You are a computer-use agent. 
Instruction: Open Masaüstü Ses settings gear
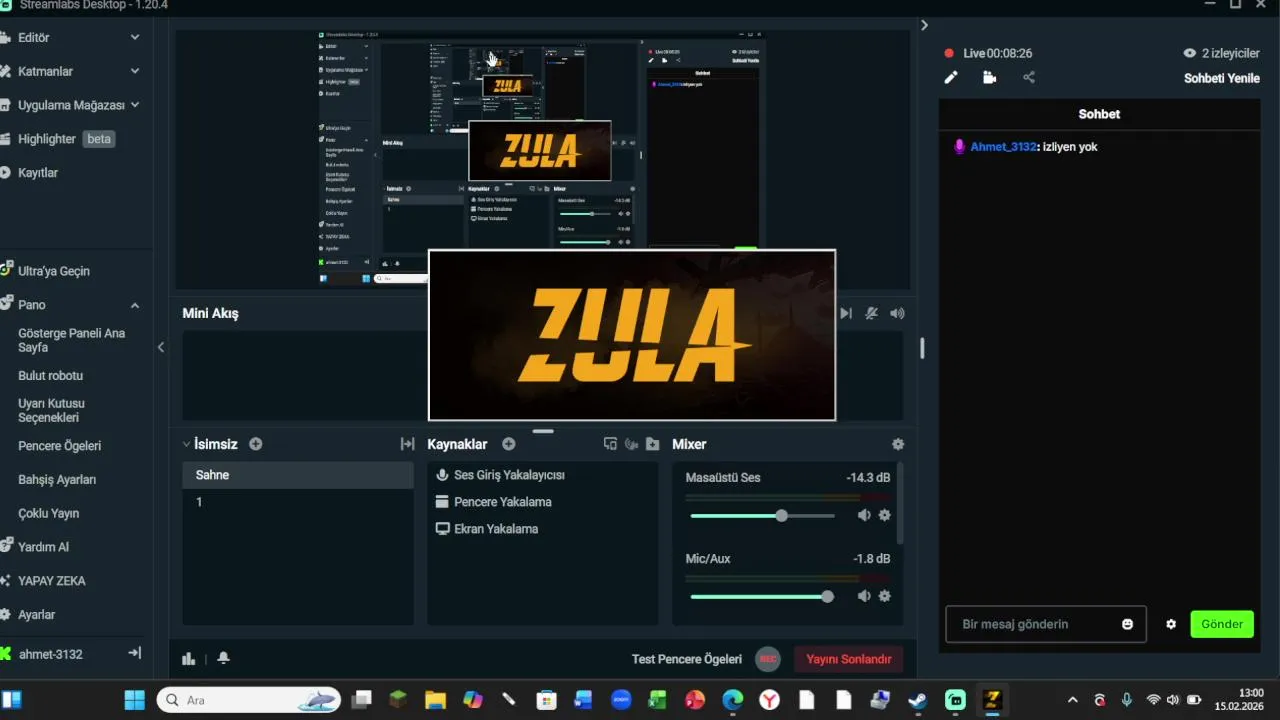884,516
